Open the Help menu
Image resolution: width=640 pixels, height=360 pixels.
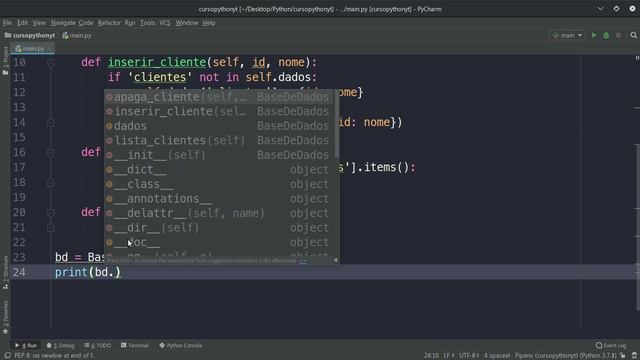(x=209, y=23)
